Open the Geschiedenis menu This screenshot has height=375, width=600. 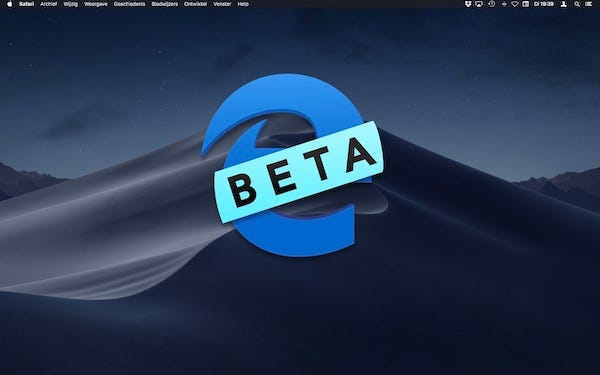click(129, 4)
